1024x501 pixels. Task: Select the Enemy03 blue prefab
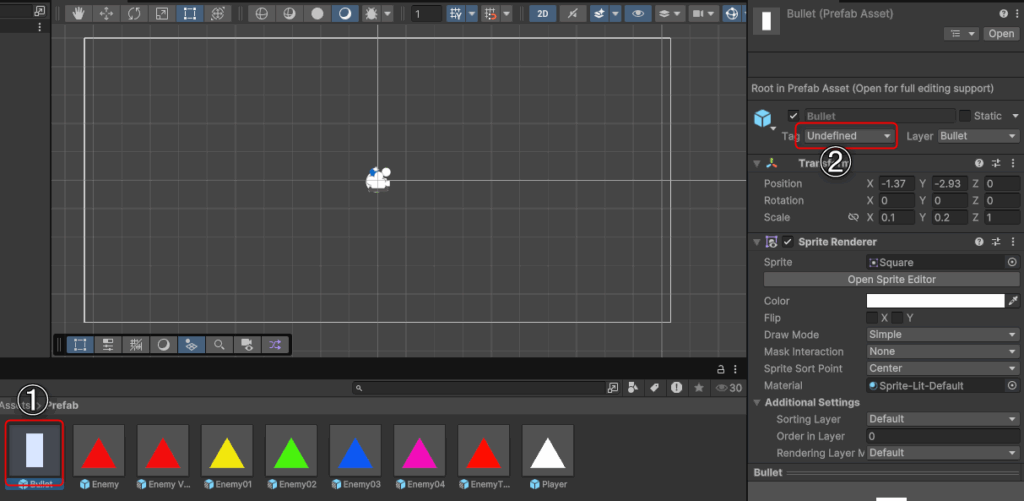[355, 452]
